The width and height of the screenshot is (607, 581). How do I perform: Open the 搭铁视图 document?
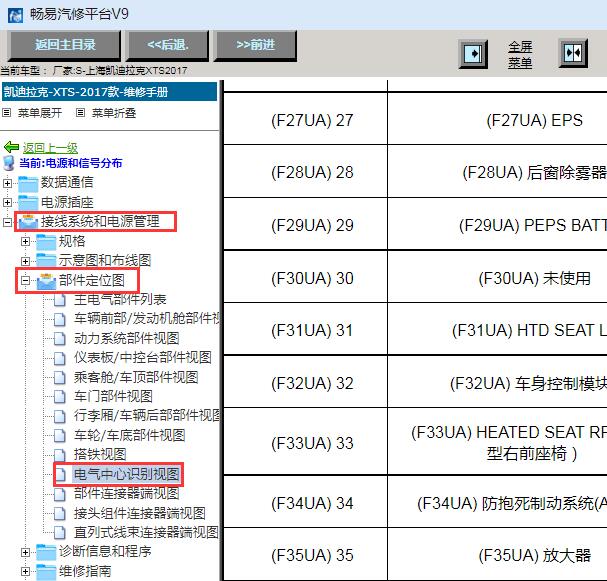pos(100,454)
